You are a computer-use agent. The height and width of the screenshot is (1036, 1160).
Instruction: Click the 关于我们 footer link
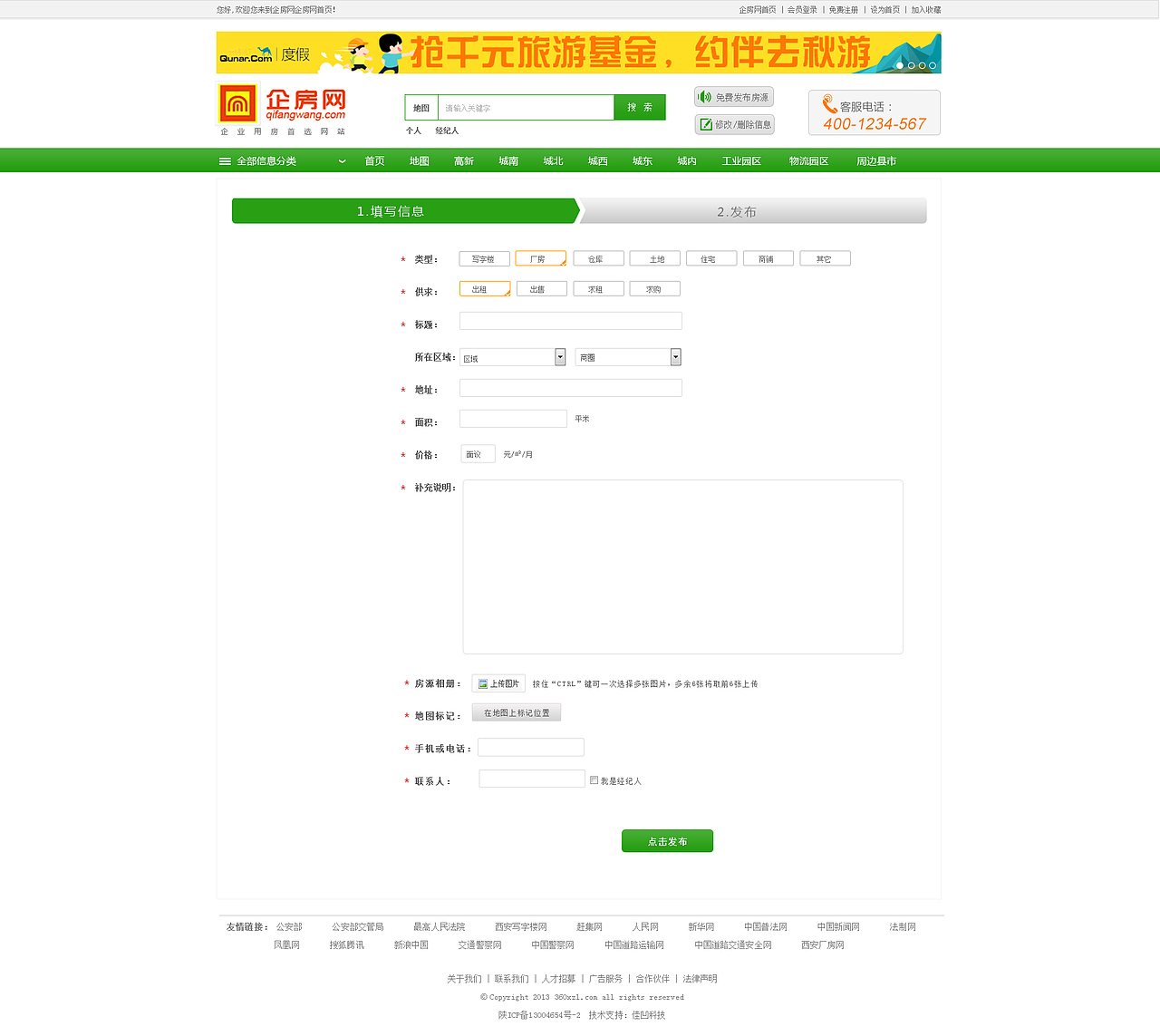464,979
